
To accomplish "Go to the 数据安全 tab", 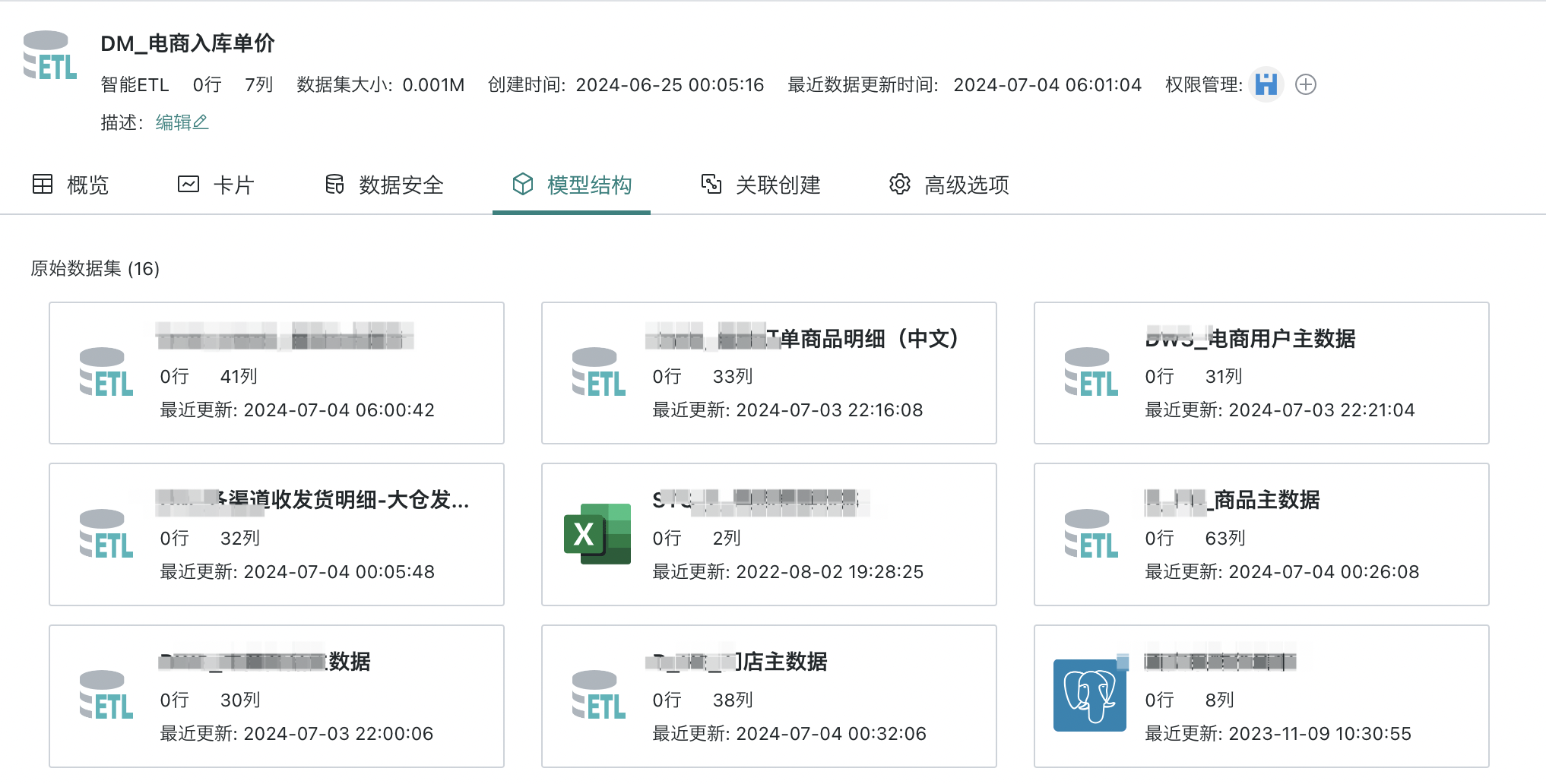I will [x=385, y=185].
